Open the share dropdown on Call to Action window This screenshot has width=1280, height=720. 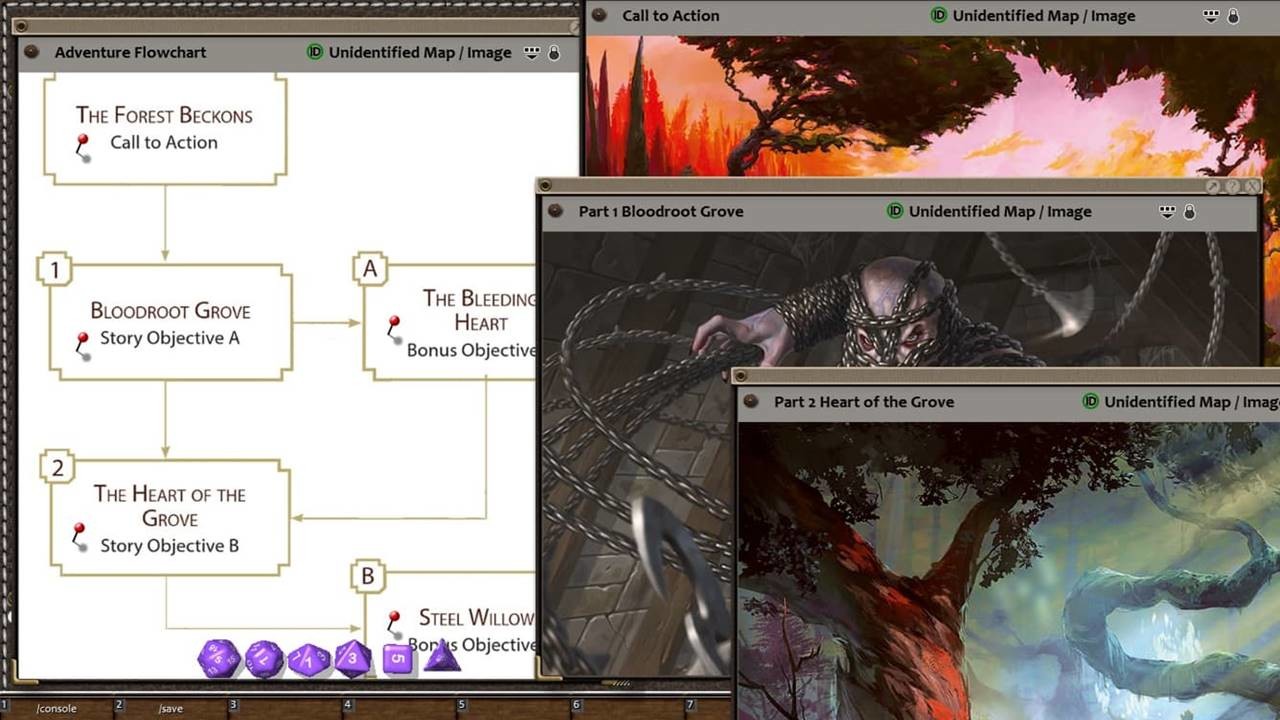pos(1211,16)
